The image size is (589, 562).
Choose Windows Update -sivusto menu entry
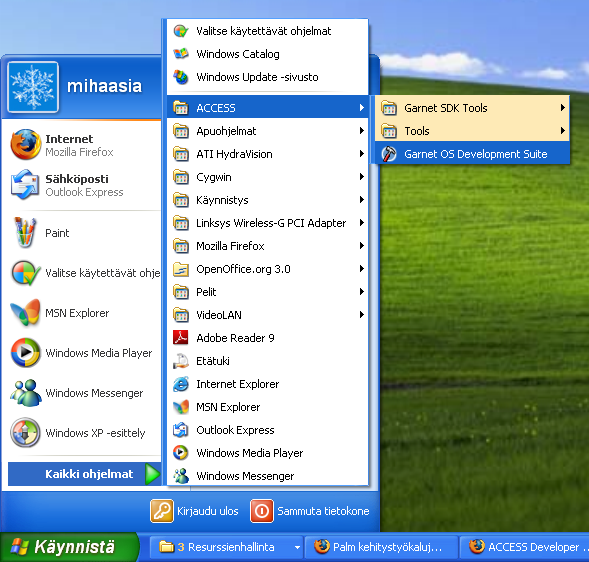[x=267, y=77]
